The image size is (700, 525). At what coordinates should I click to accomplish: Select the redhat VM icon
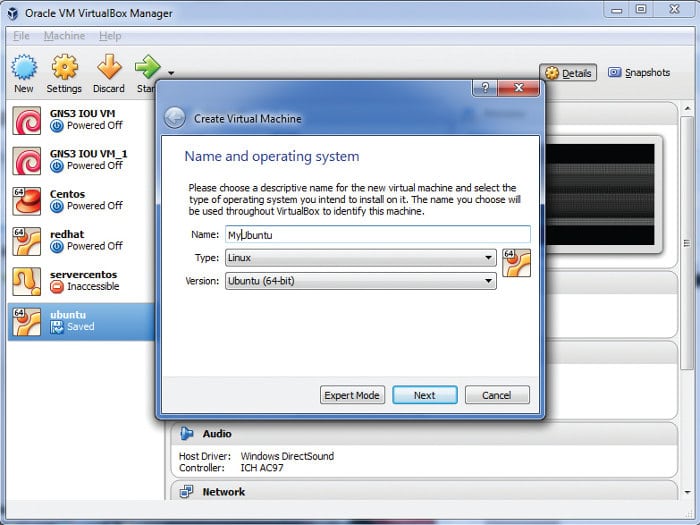point(27,241)
